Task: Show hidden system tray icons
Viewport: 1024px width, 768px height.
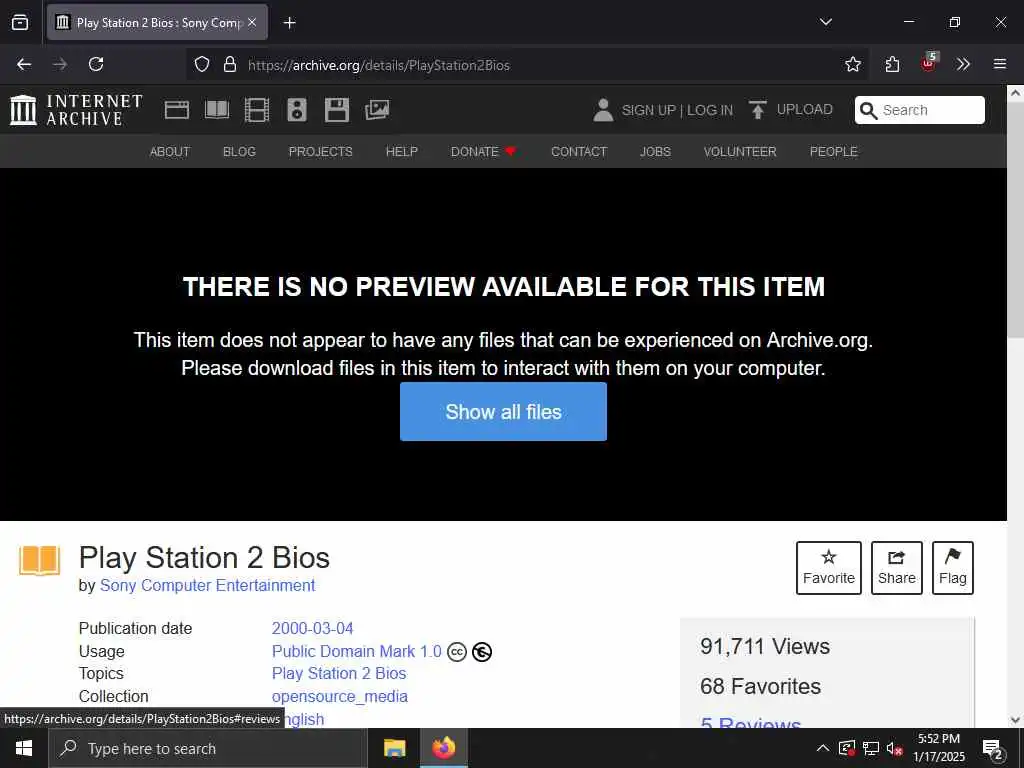Action: pyautogui.click(x=823, y=748)
